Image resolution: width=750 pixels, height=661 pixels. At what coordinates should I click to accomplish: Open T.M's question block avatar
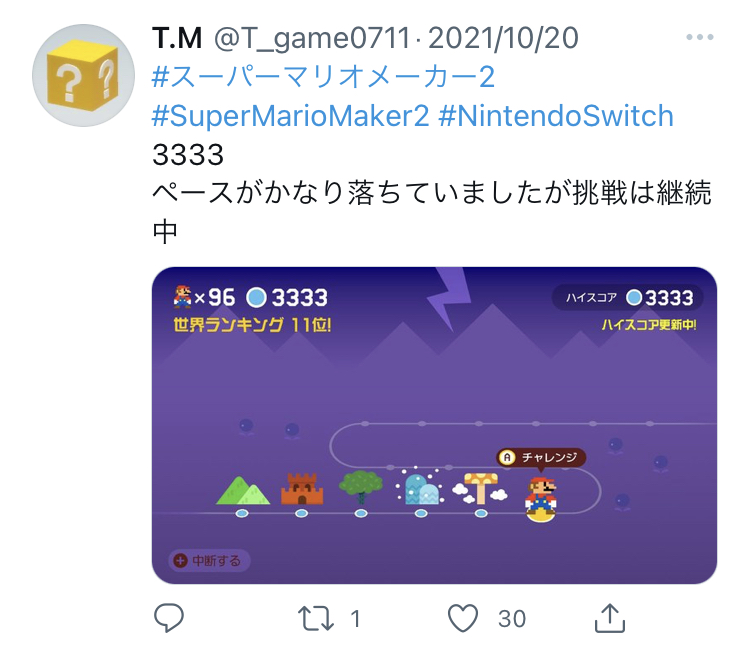83,75
